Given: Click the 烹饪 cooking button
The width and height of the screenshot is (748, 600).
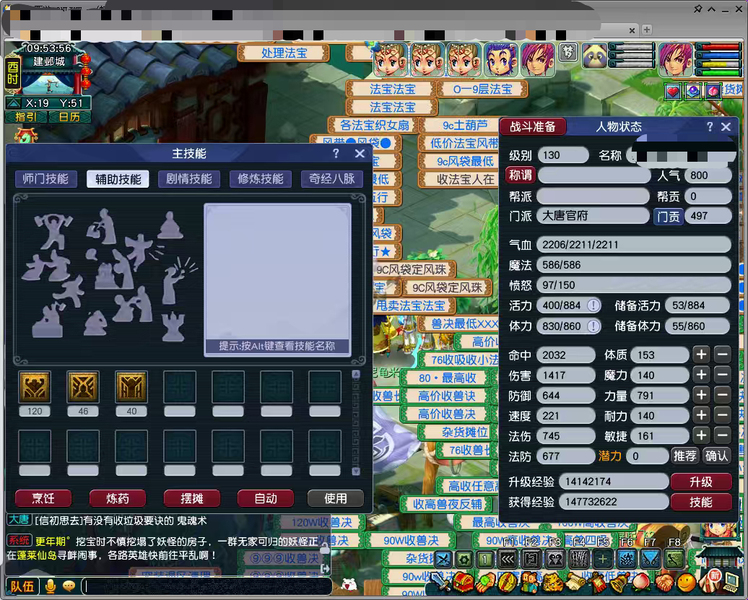Looking at the screenshot, I should click(x=43, y=498).
